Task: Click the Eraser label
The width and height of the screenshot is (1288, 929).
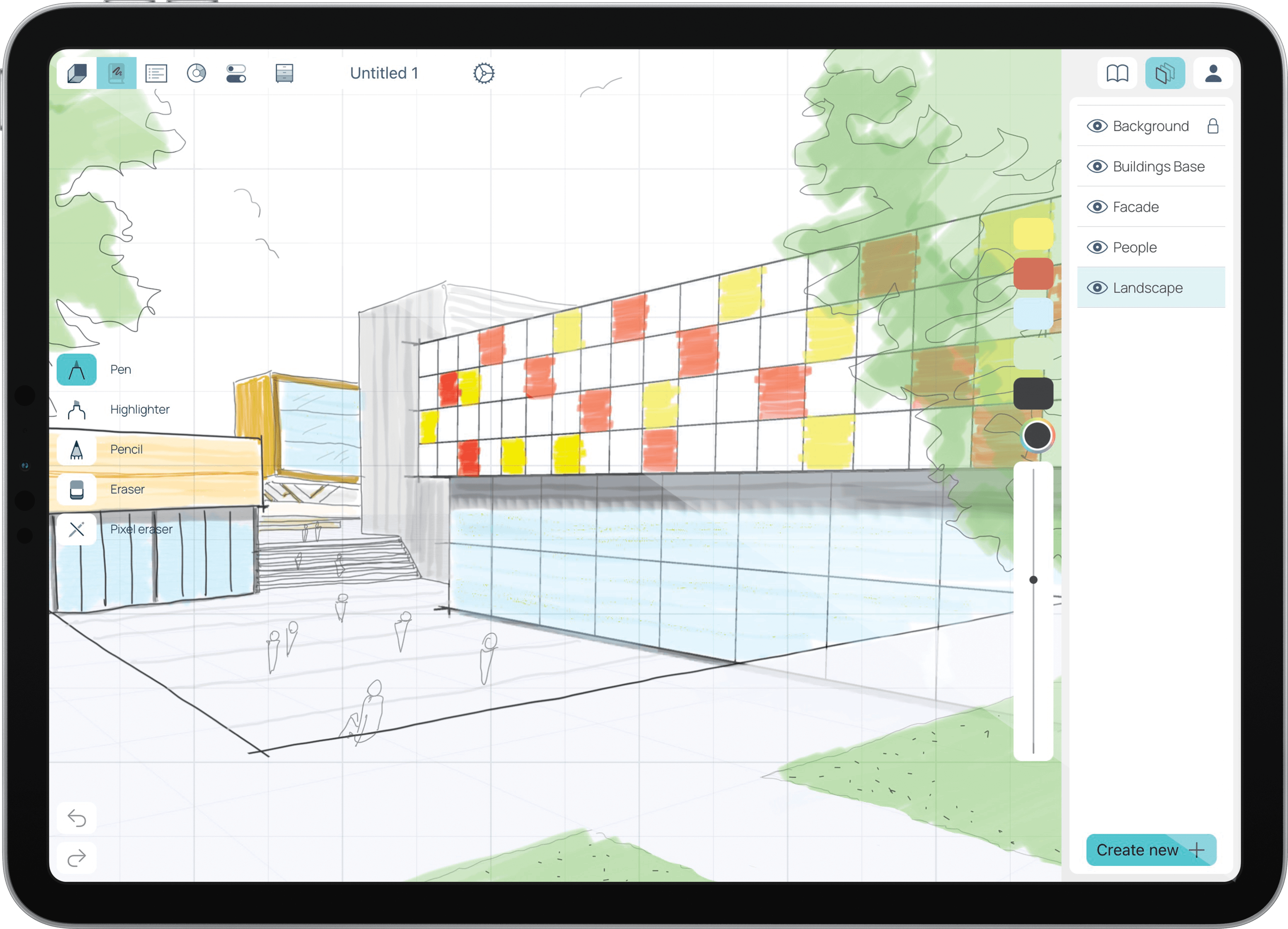Action: tap(127, 489)
